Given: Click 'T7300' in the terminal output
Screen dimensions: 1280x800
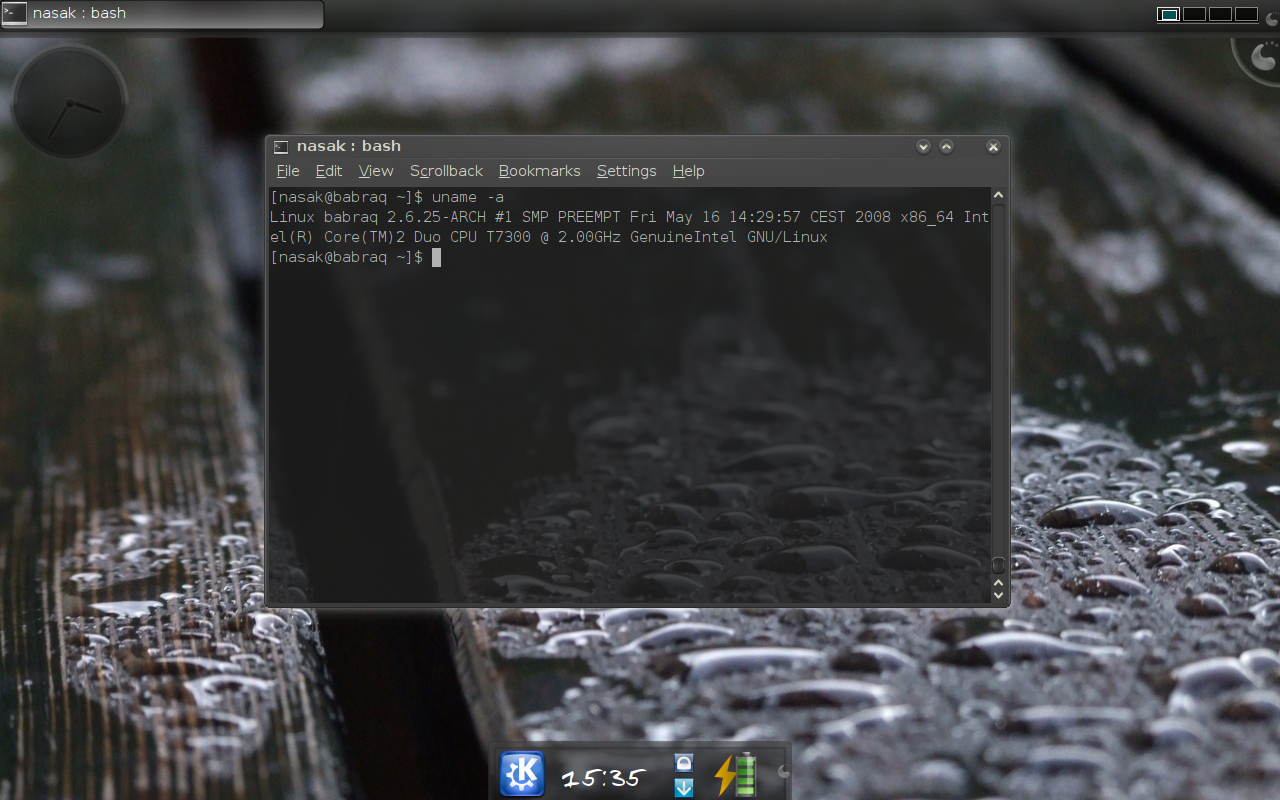Looking at the screenshot, I should click(509, 237).
